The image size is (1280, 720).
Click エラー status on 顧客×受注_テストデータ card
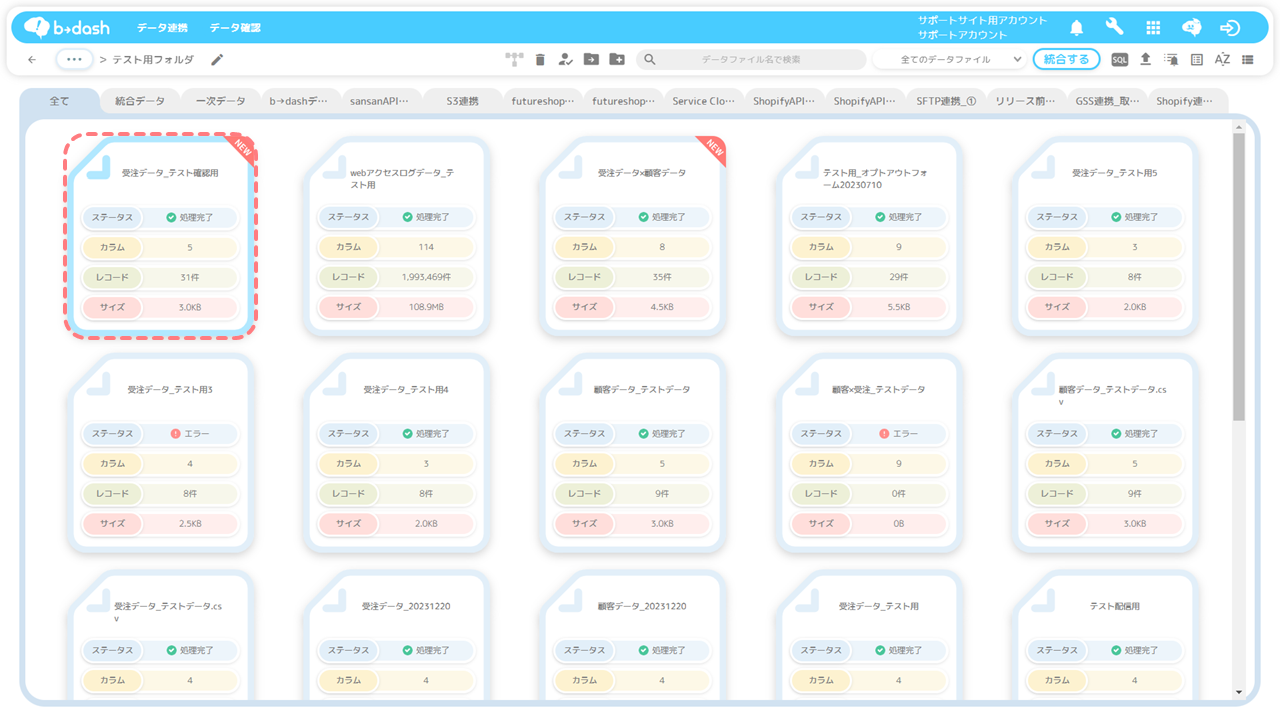point(898,434)
